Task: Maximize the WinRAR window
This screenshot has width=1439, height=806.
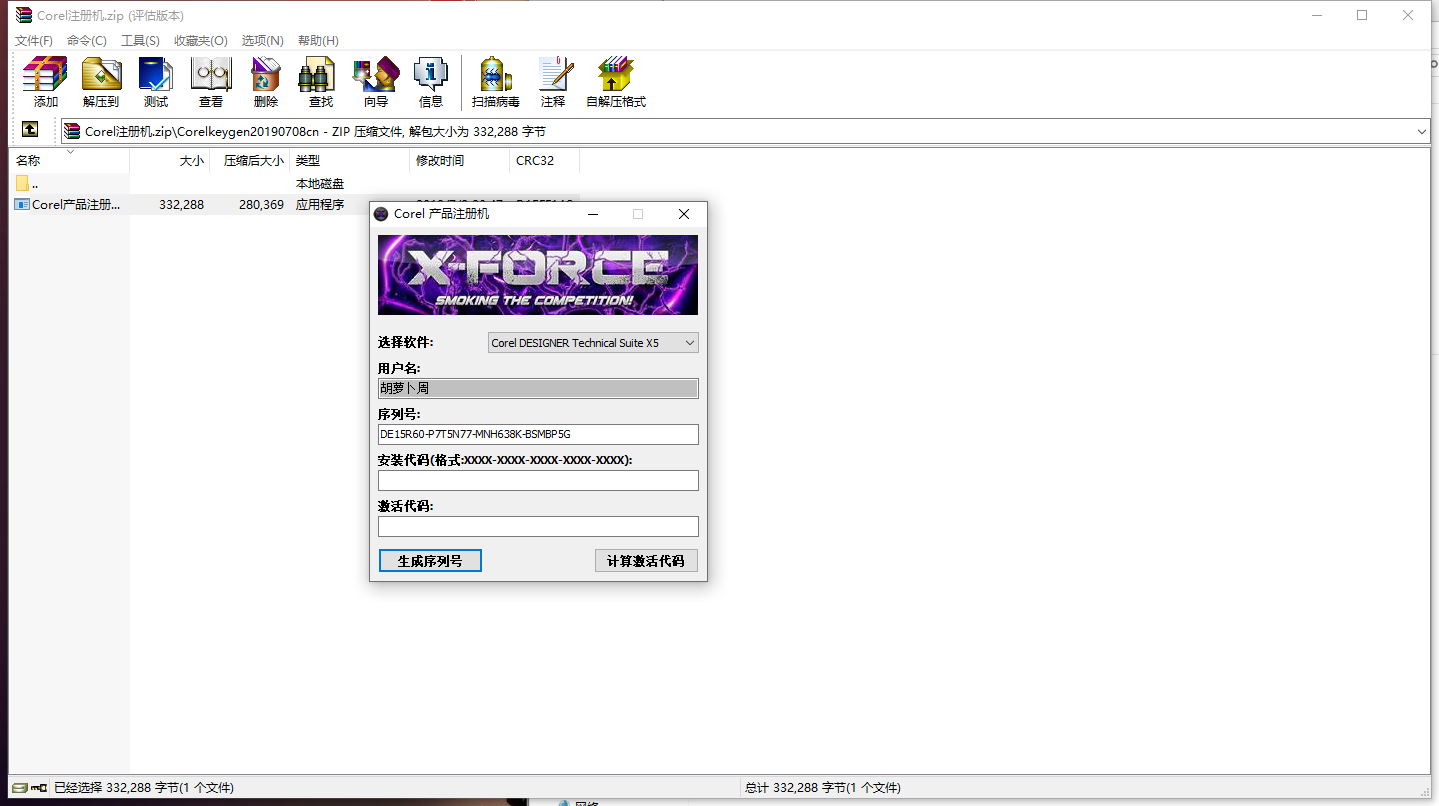Action: 1362,15
